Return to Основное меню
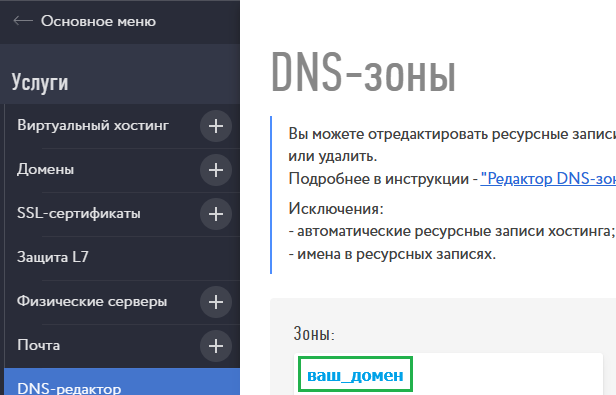 (x=98, y=21)
